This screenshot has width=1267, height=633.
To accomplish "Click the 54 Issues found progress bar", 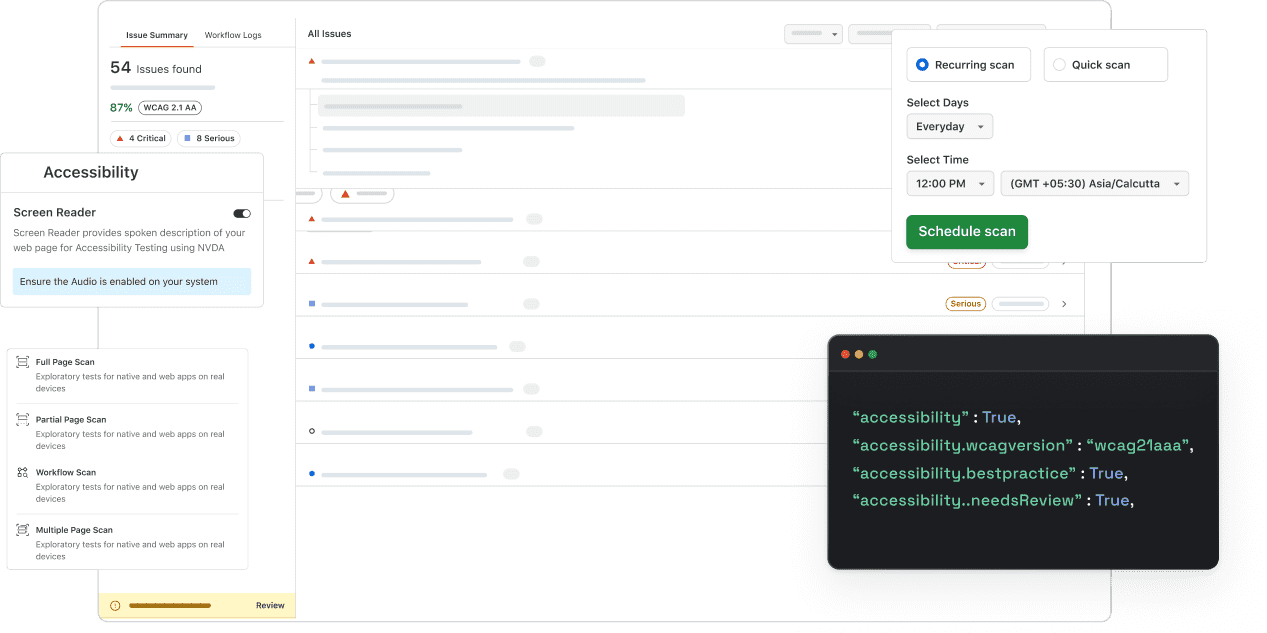I will point(163,88).
